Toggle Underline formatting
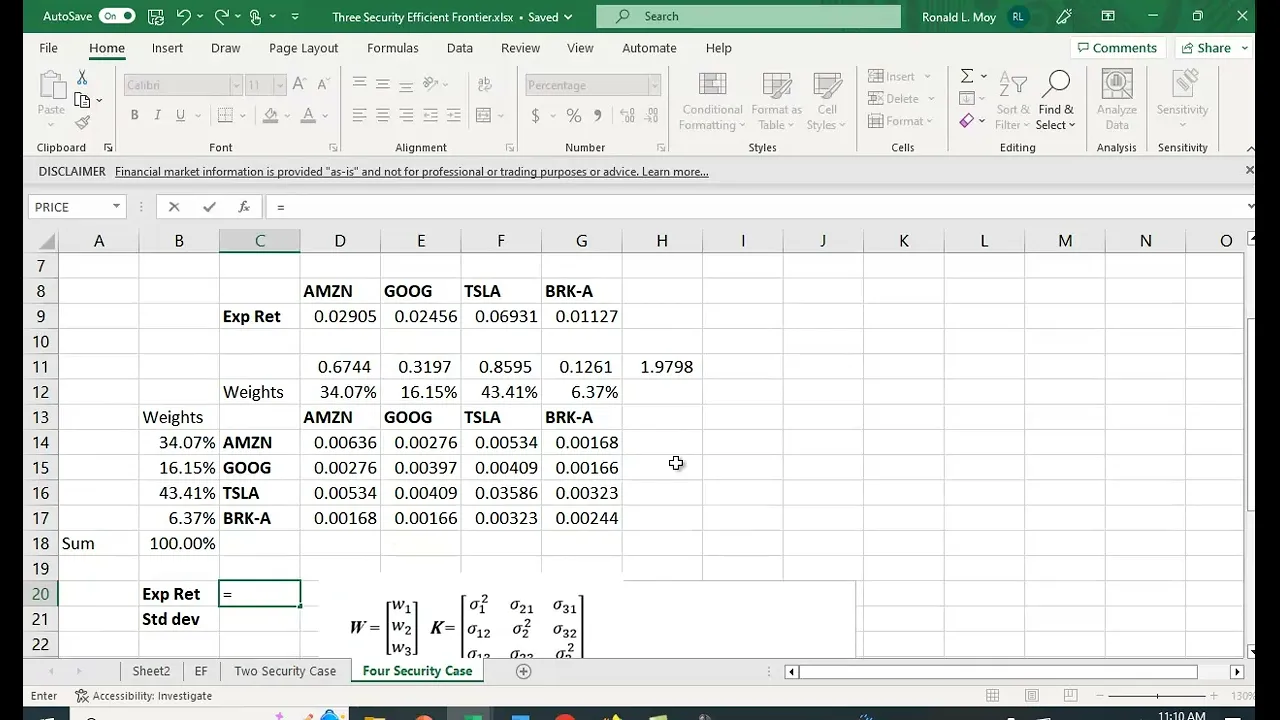 pyautogui.click(x=180, y=115)
